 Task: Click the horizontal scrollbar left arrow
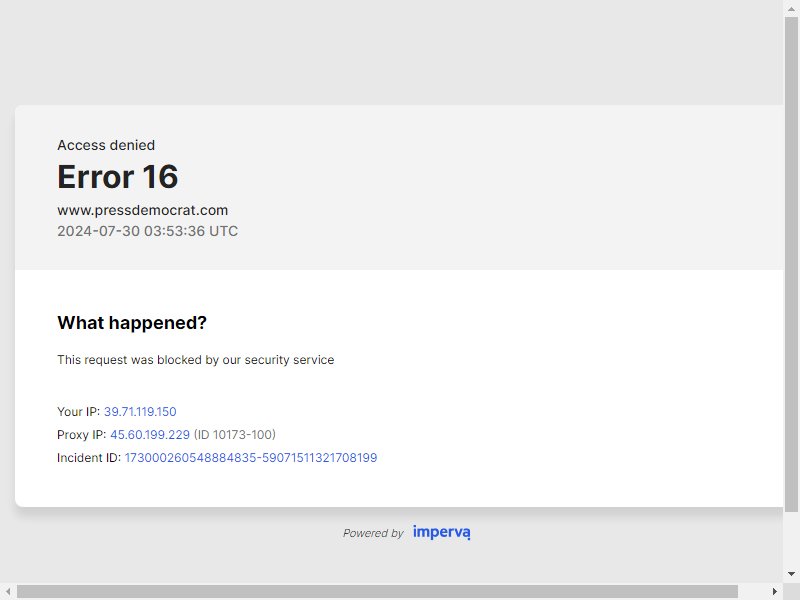(8, 591)
